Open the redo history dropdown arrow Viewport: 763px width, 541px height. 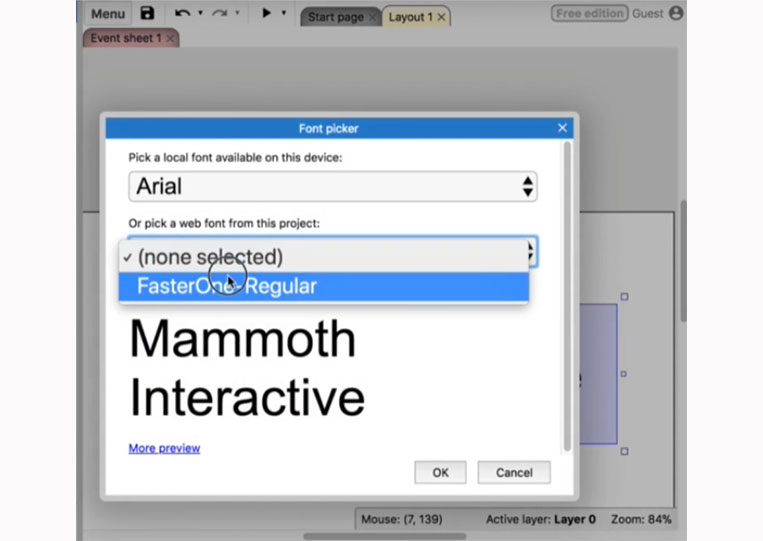point(237,13)
